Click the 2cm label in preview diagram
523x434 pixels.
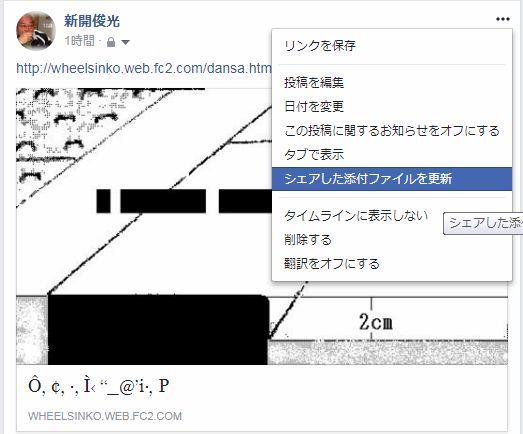tap(376, 322)
